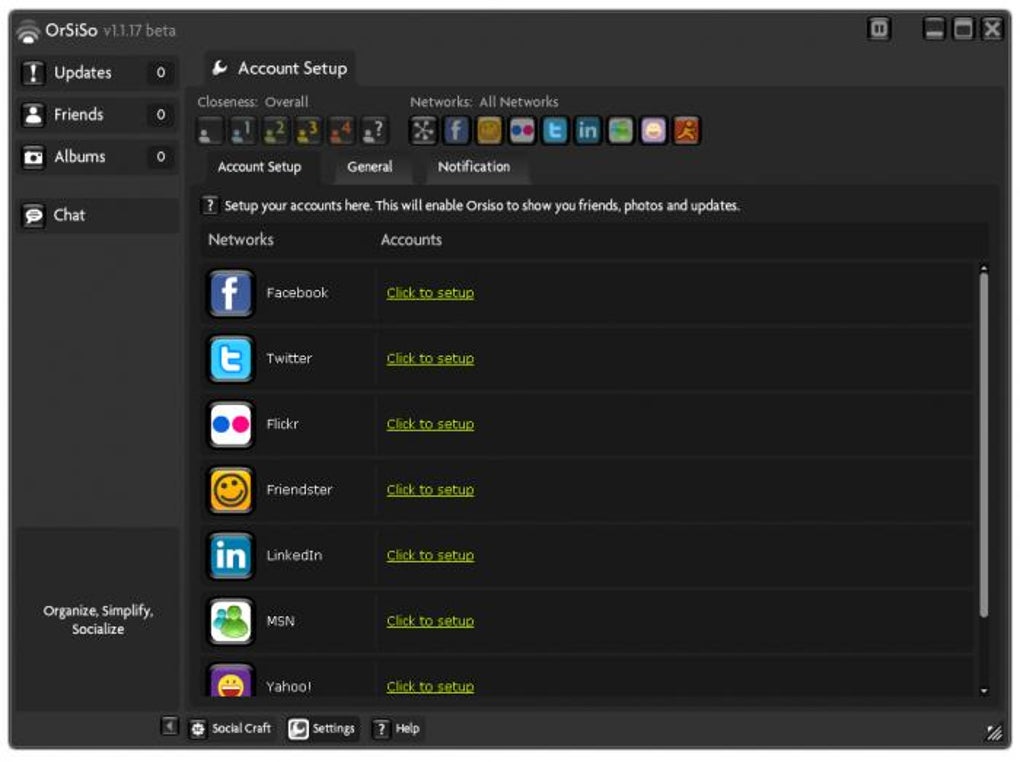Screen dimensions: 1020x762
Task: Click the Updates exclamation icon
Action: [33, 72]
